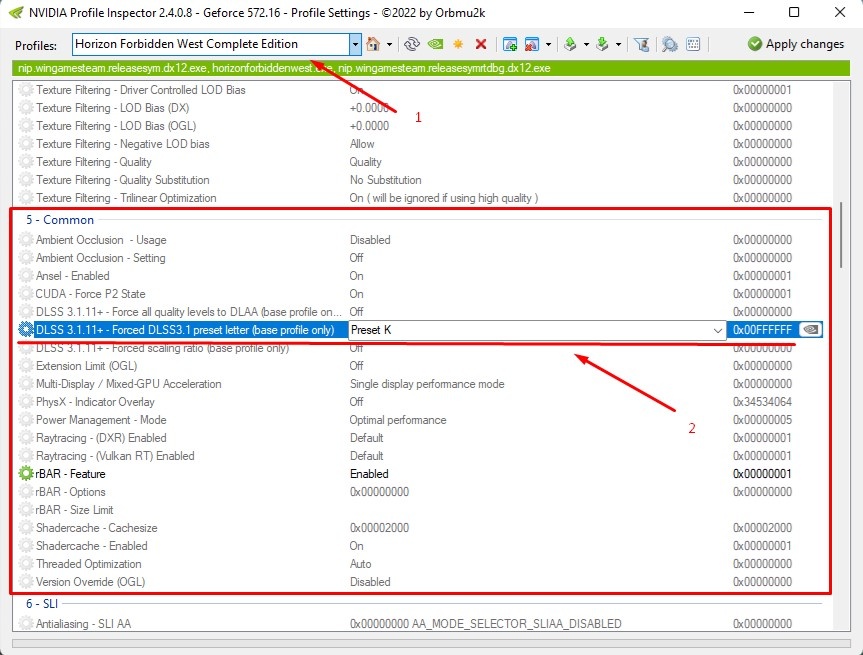Click 'Optimal performance' value

tap(398, 420)
